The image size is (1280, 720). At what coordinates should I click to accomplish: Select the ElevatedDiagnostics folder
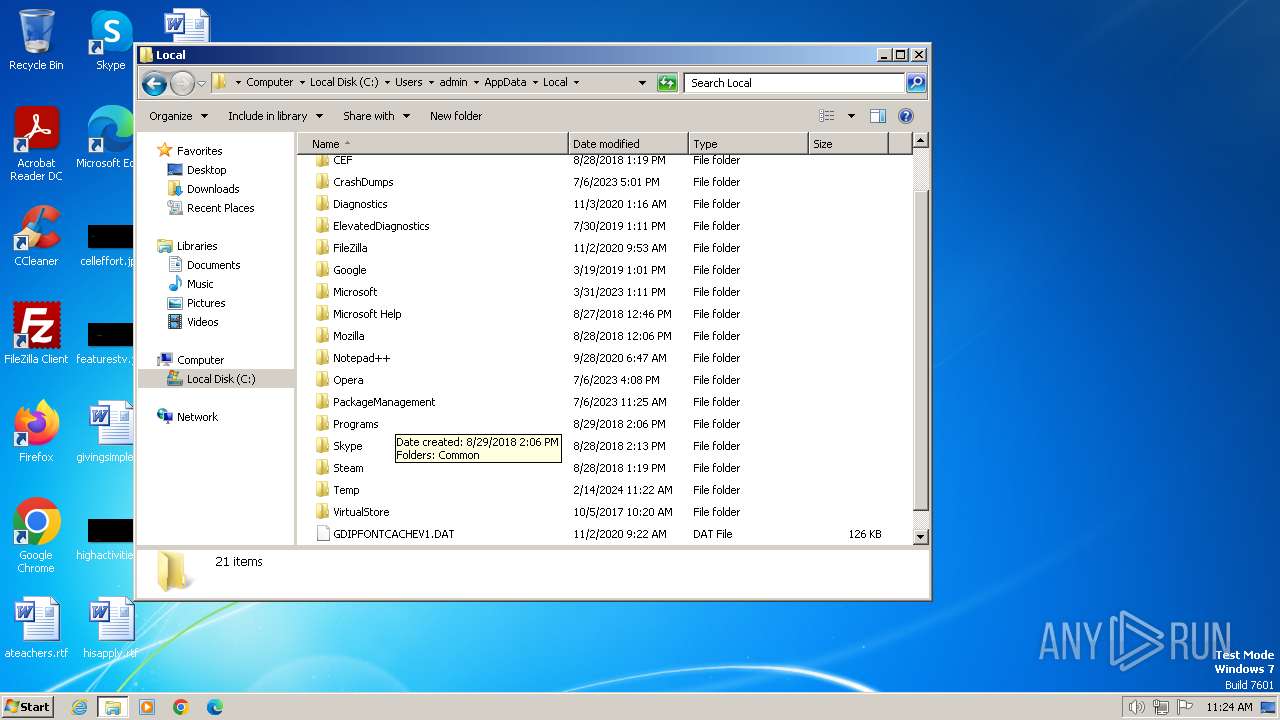click(381, 226)
